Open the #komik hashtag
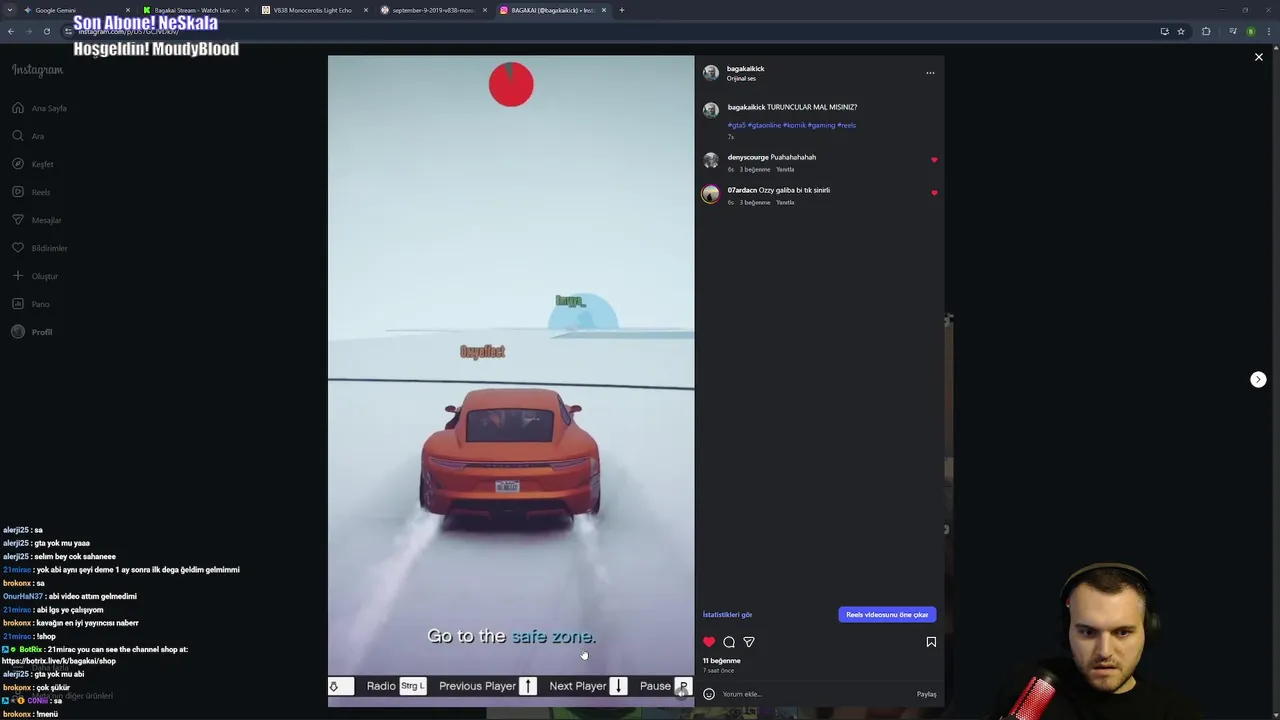This screenshot has width=1280, height=720. click(x=794, y=126)
